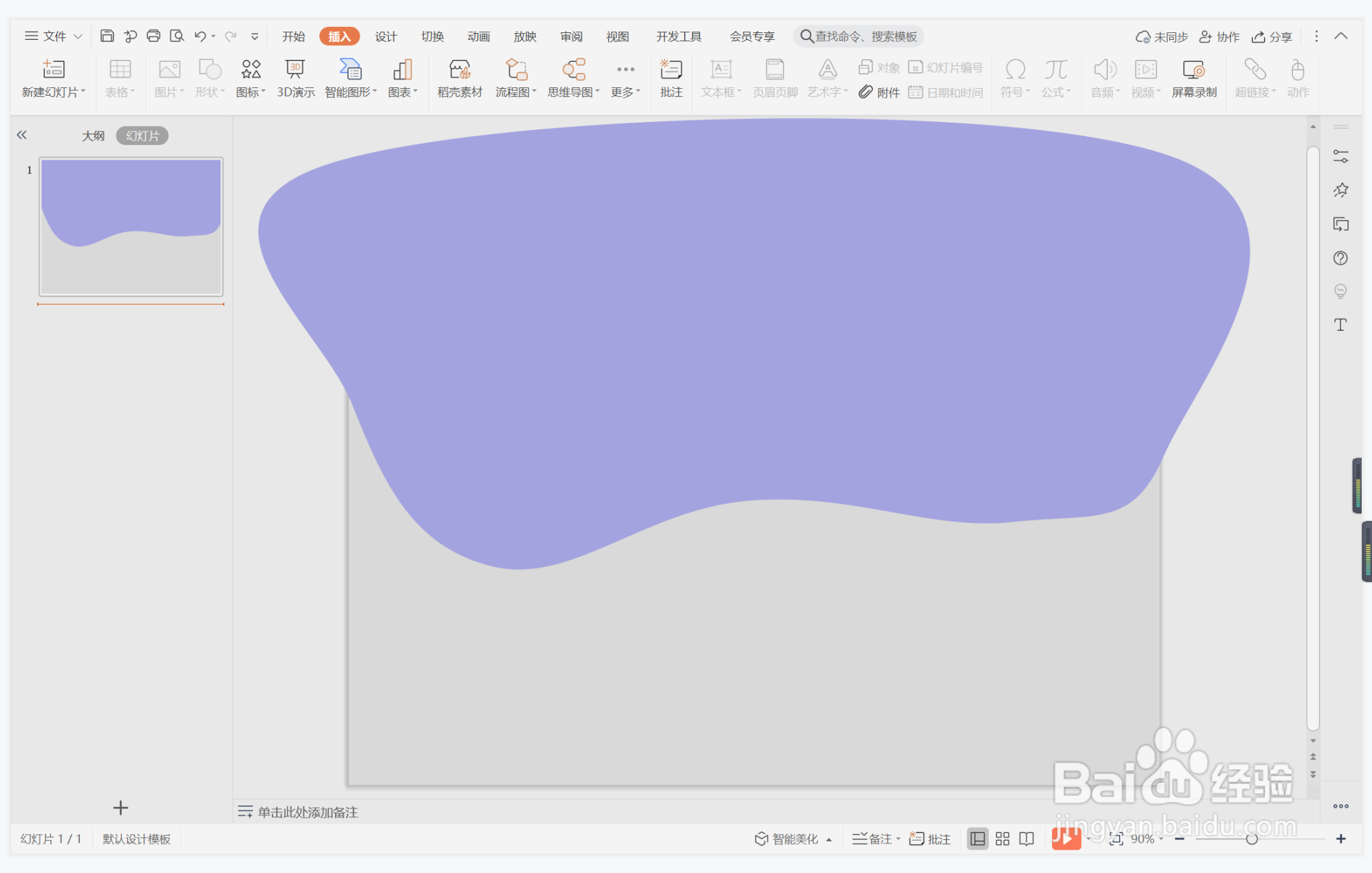The height and width of the screenshot is (873, 1372).
Task: Click the 附件 attachment icon
Action: coord(879,92)
